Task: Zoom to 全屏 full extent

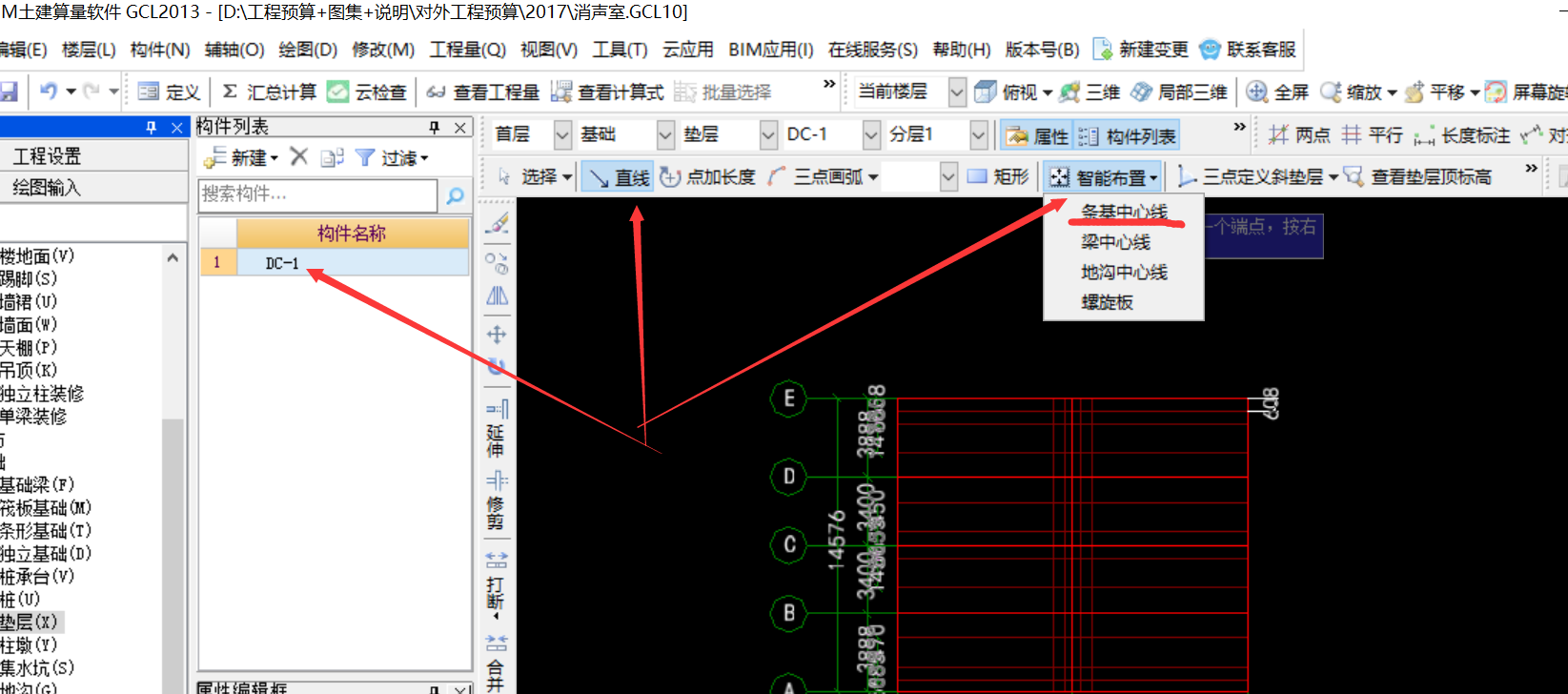Action: click(1277, 92)
